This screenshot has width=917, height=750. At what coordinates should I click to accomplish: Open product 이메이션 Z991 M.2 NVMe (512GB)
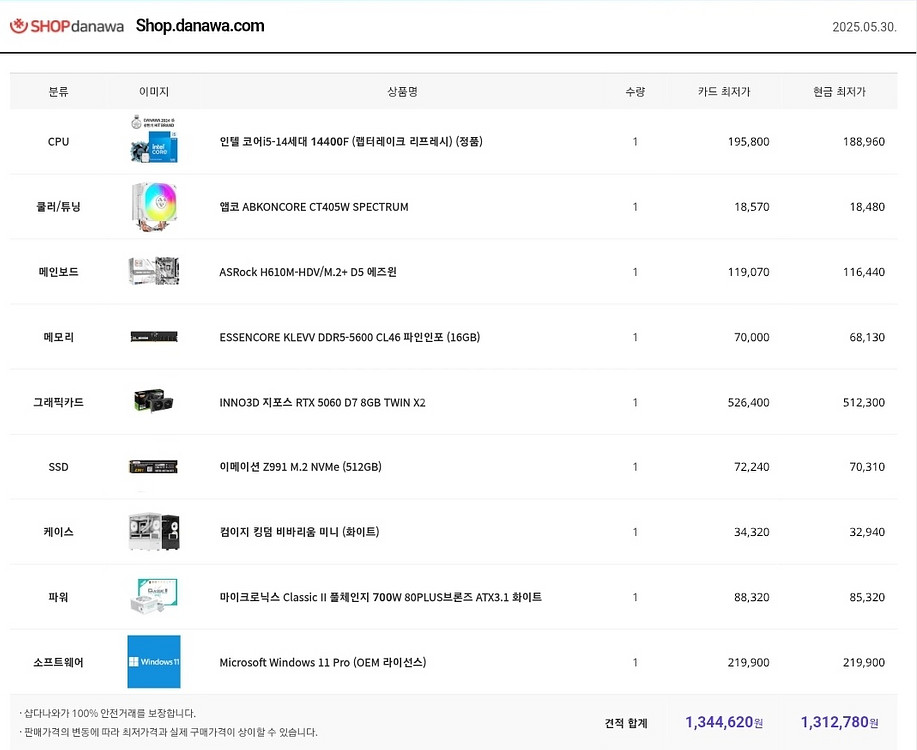point(301,467)
